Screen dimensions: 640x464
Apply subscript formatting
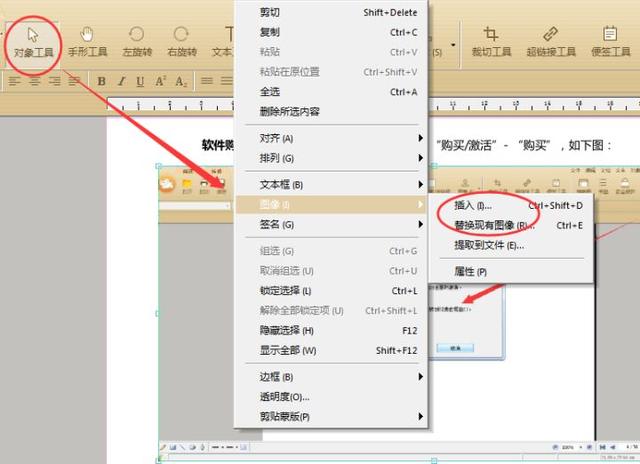(181, 81)
